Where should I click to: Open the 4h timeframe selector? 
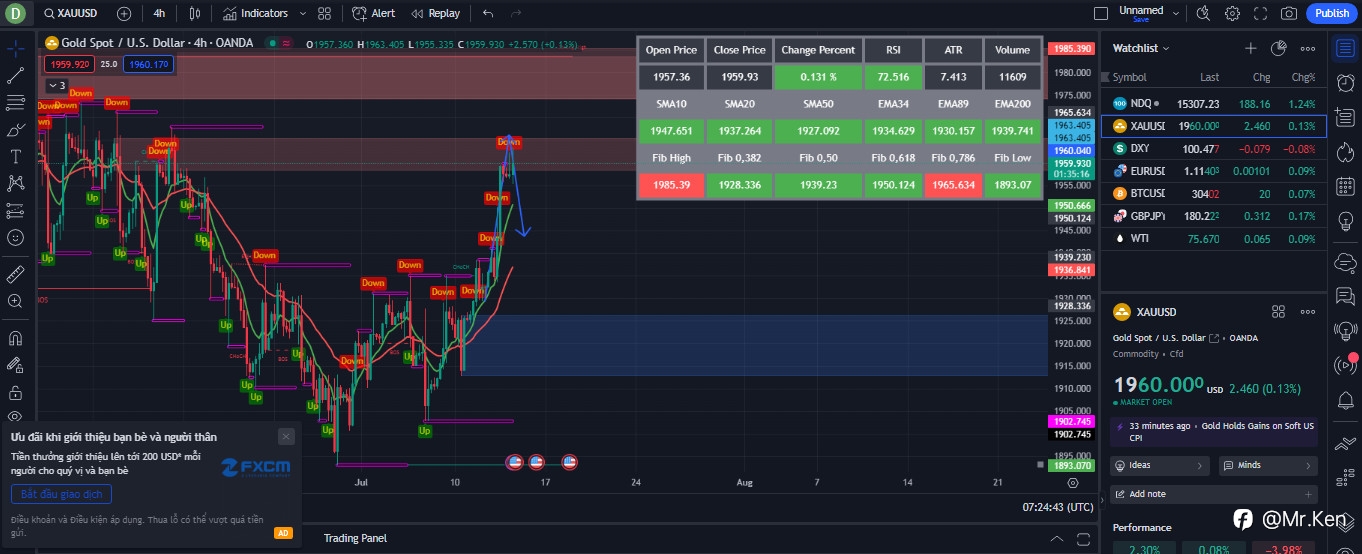(x=160, y=13)
